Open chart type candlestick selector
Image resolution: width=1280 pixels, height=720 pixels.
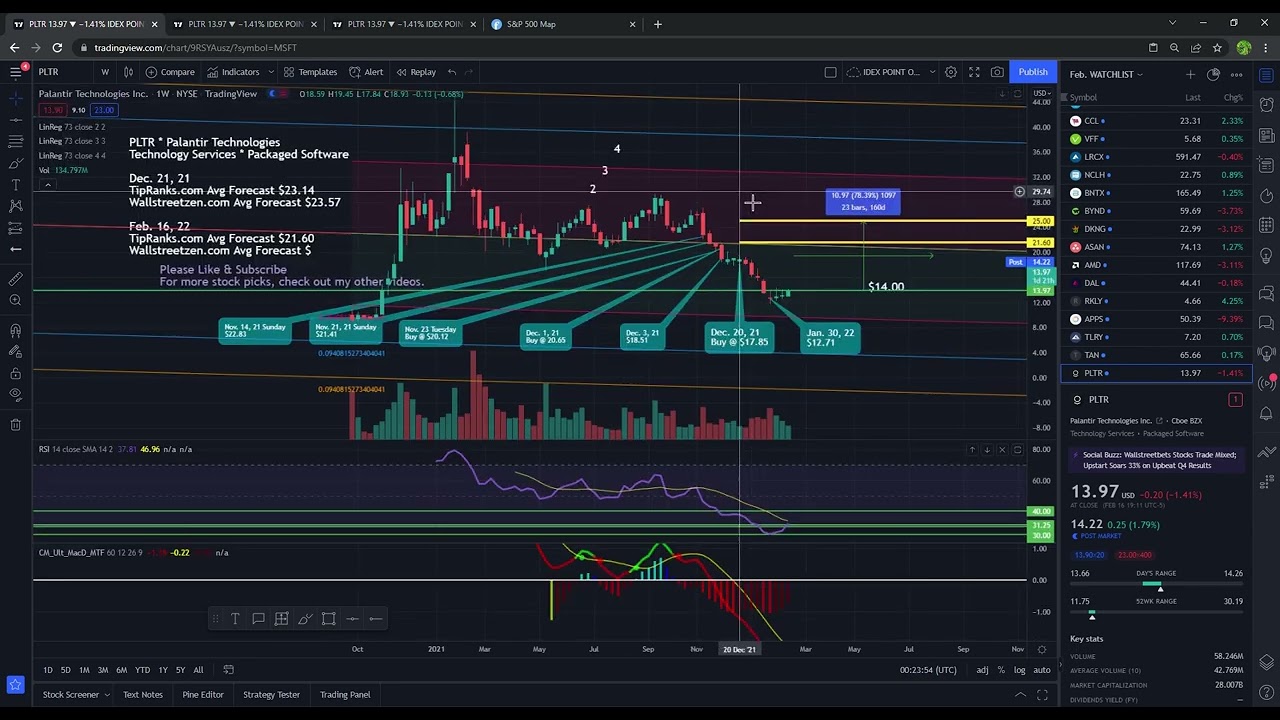(128, 72)
